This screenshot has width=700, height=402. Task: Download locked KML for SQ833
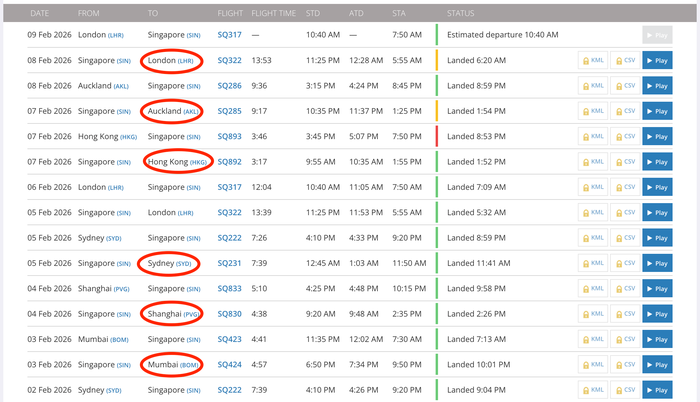click(593, 289)
